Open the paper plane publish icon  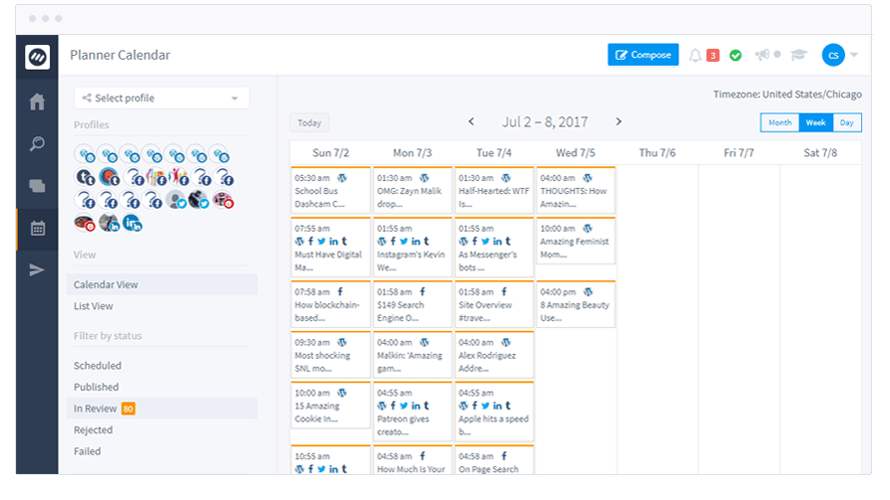(x=37, y=270)
